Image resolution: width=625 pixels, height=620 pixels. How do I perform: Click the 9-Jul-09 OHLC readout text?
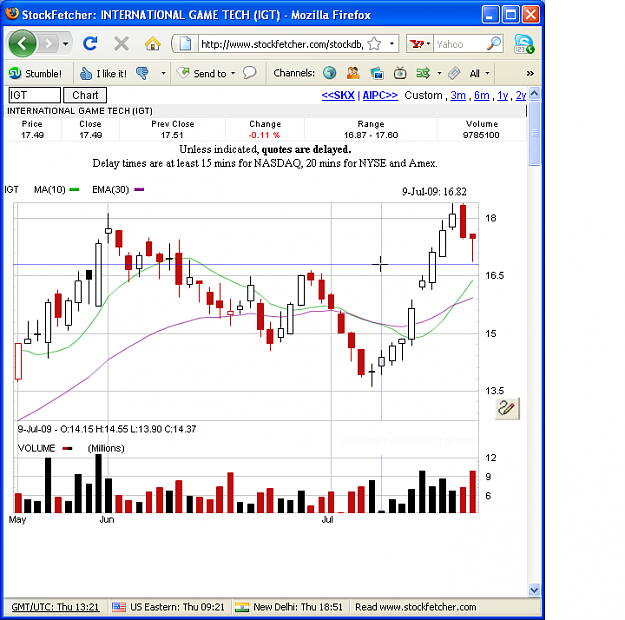[107, 429]
